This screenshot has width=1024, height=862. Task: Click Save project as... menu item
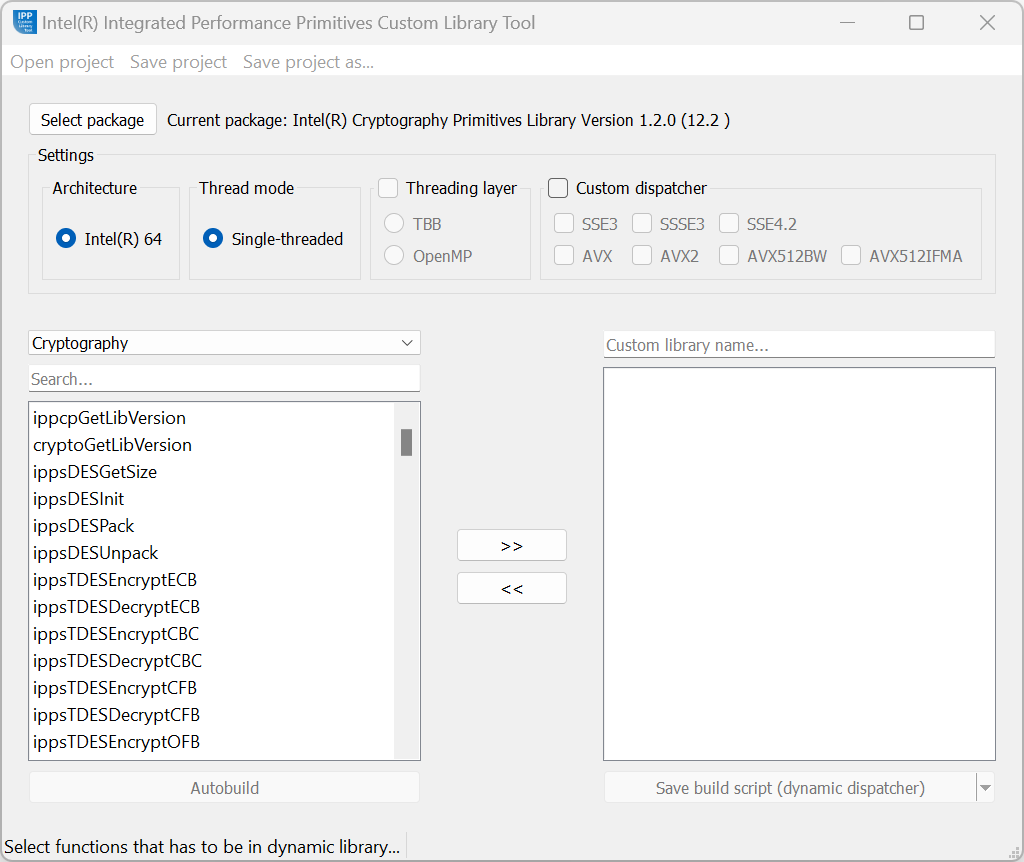coord(308,62)
